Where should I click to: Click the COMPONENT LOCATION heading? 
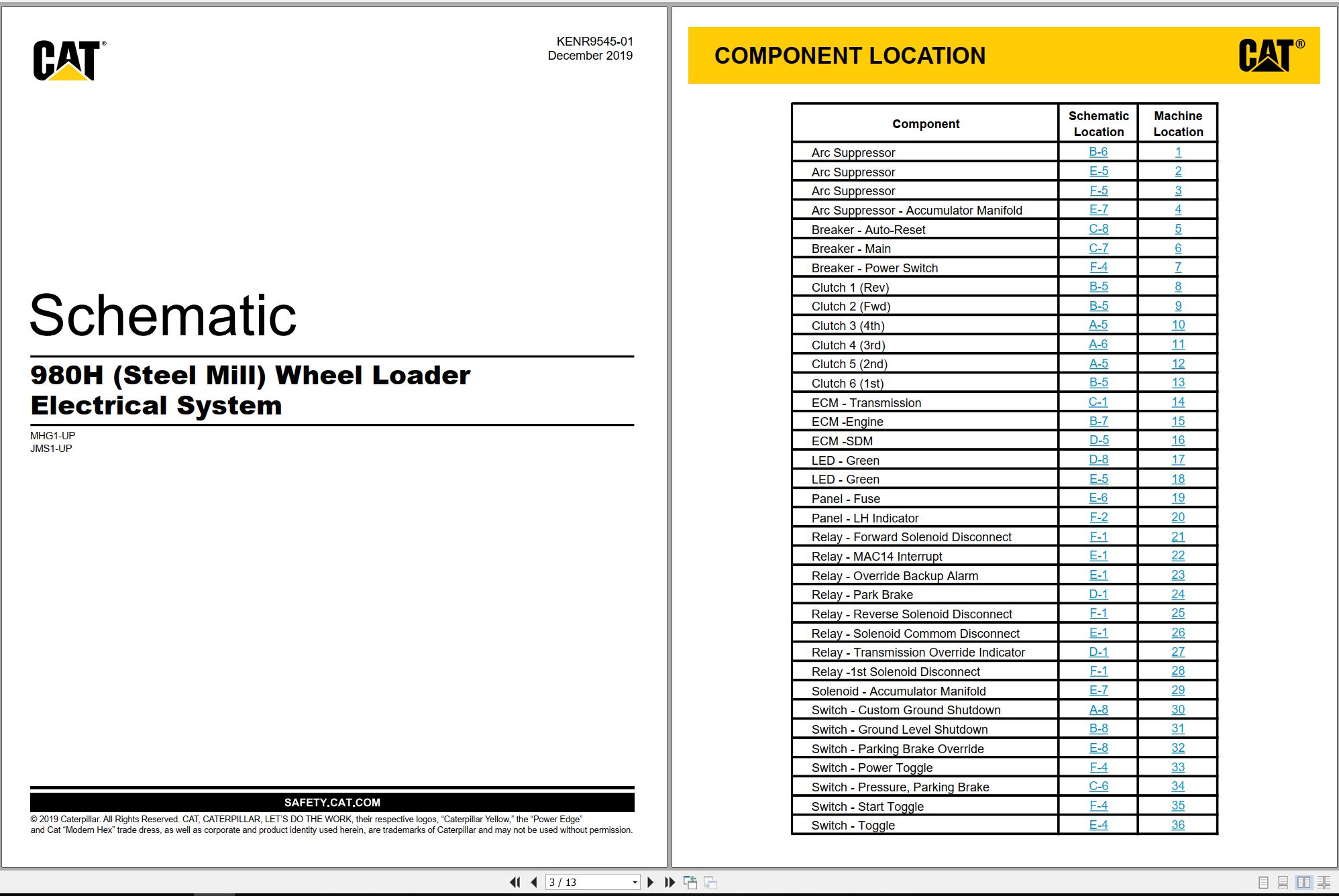tap(850, 56)
